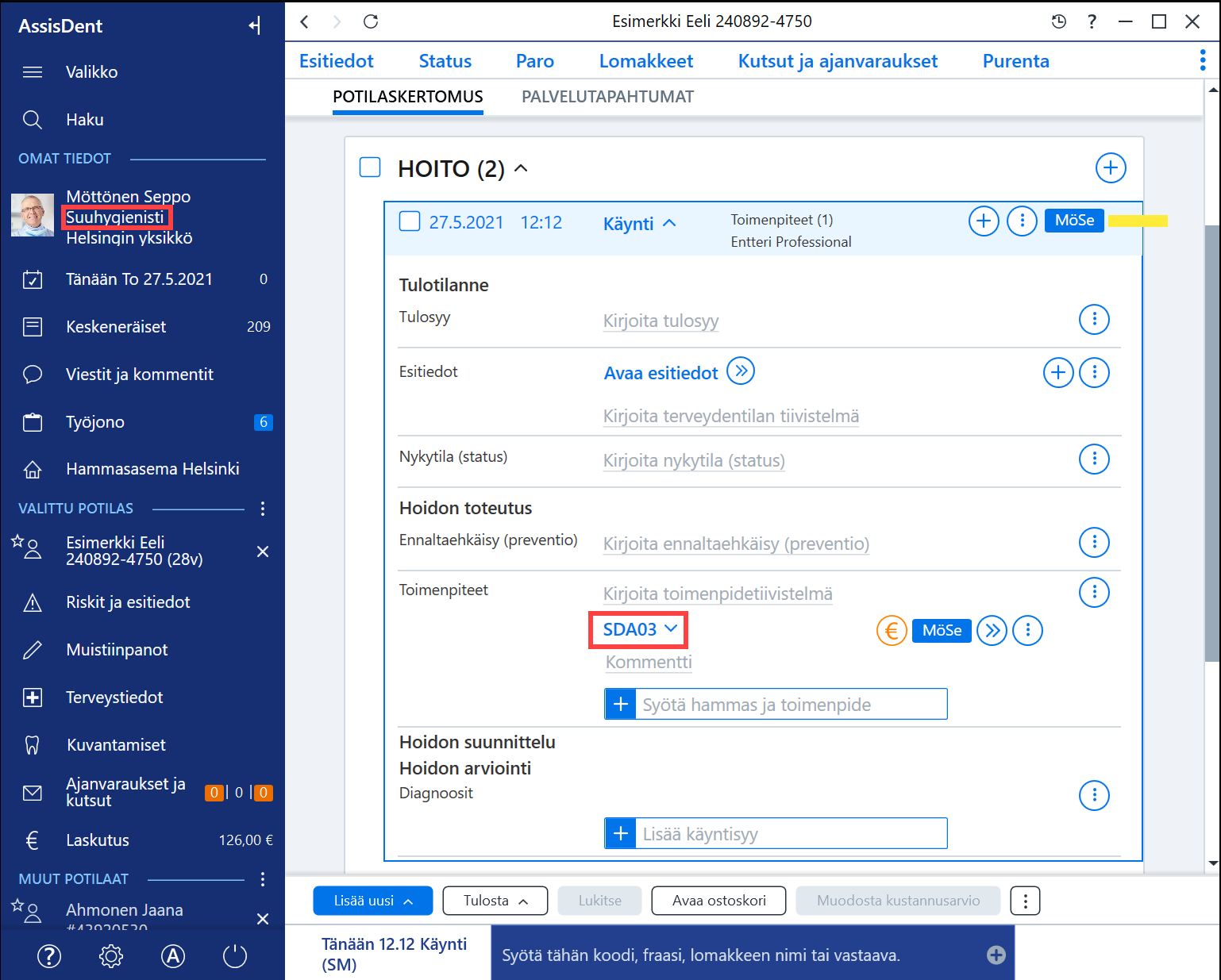Open Tulosyy row options menu
Viewport: 1221px width, 980px height.
(x=1095, y=319)
